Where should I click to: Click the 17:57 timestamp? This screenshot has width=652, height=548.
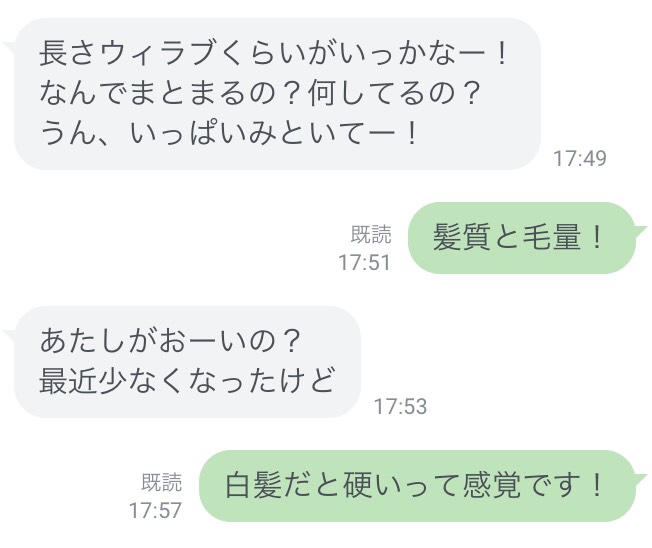155,510
